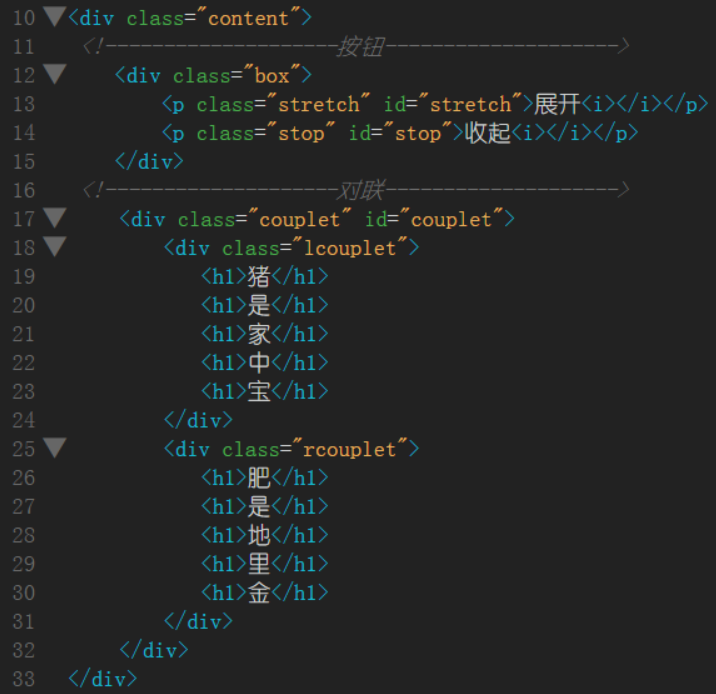The width and height of the screenshot is (716, 694).
Task: Click the closing </div> on line 32
Action: 154,651
